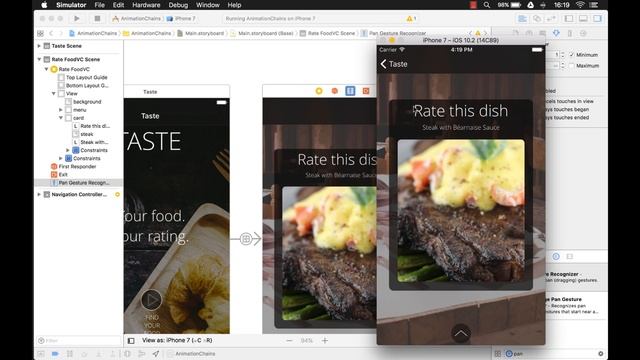
Task: Collapse the Rate FoodVC controller row
Action: (47, 69)
